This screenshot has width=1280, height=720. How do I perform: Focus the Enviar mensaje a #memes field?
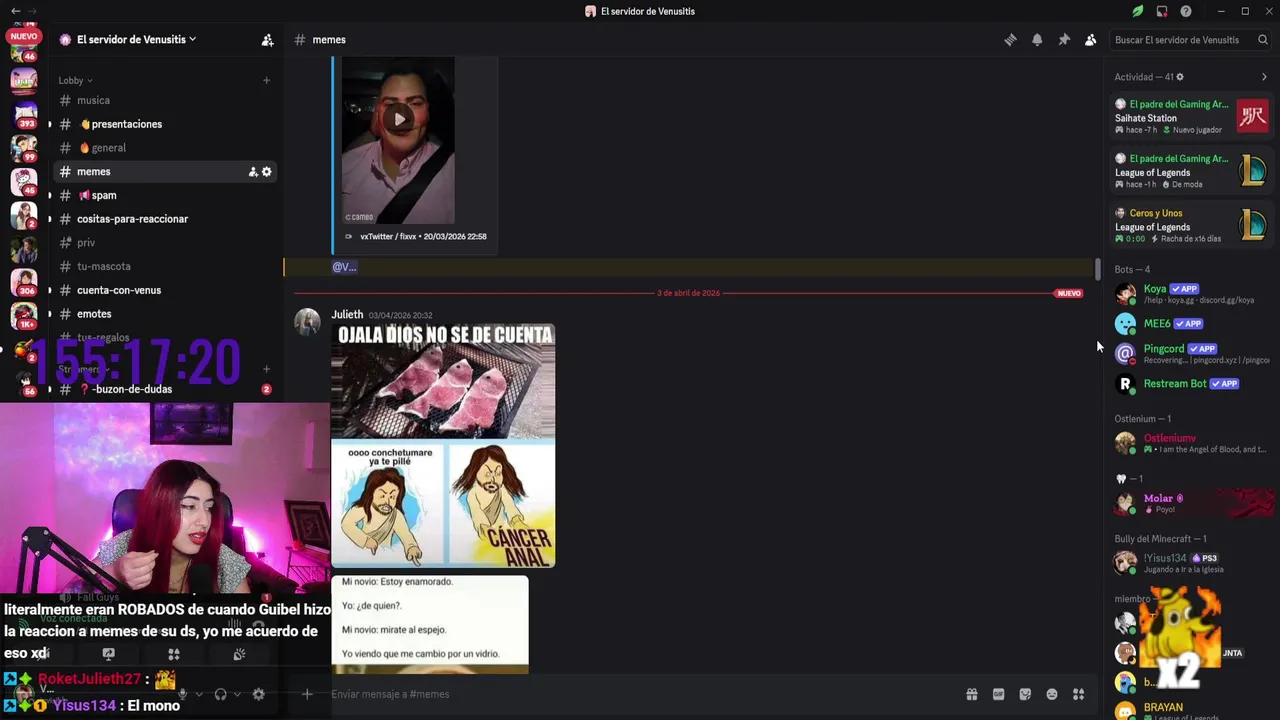(x=640, y=694)
